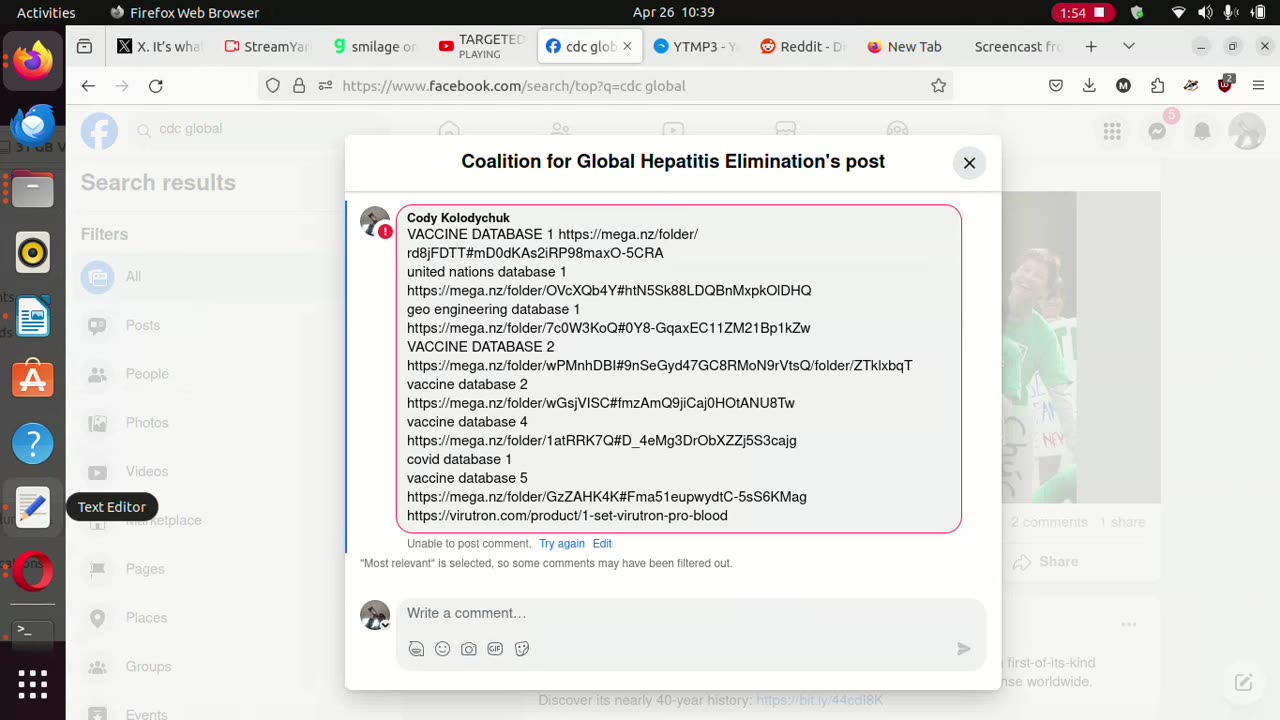
Task: Open the Facebook menu grid icon
Action: click(1112, 131)
